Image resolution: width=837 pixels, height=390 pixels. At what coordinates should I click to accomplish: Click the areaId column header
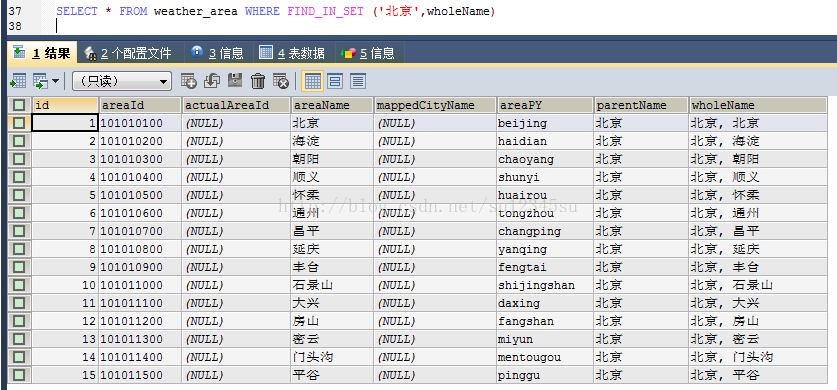(x=140, y=105)
